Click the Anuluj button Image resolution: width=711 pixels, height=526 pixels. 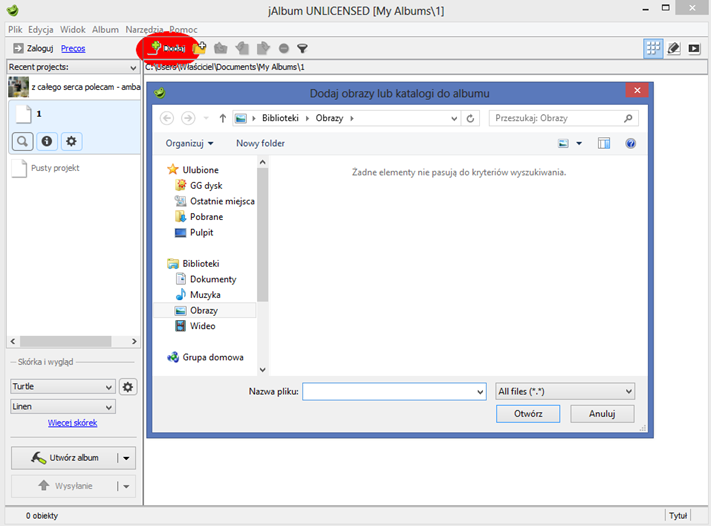(602, 414)
